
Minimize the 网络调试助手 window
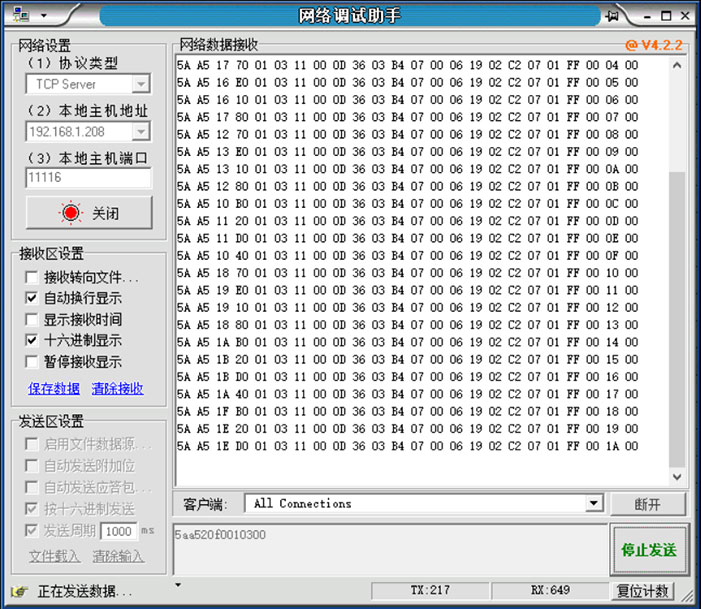point(647,16)
